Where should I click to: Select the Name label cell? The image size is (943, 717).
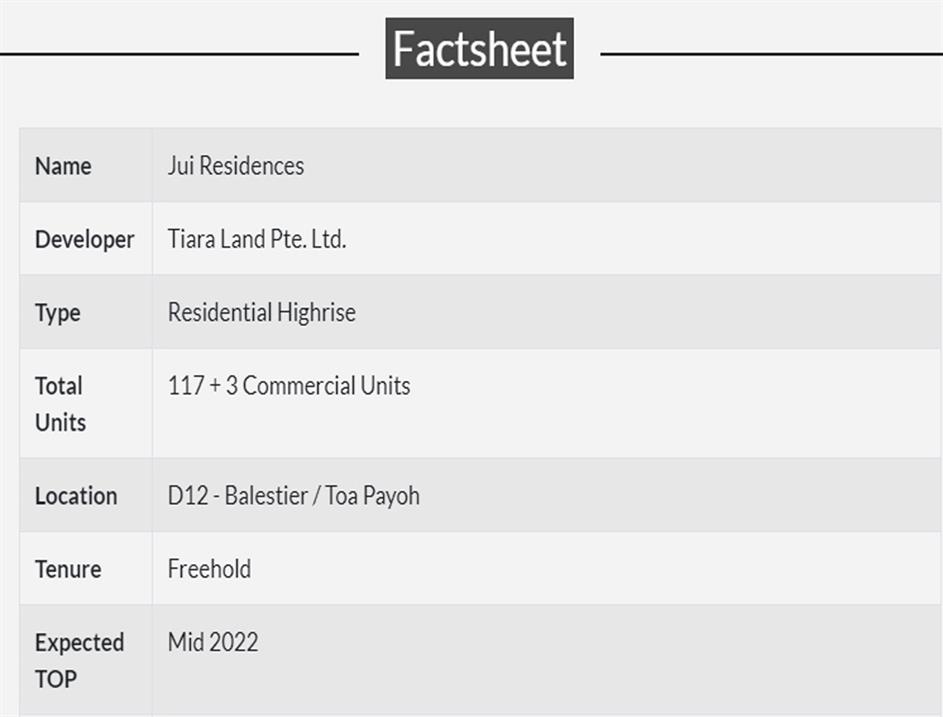pyautogui.click(x=63, y=166)
